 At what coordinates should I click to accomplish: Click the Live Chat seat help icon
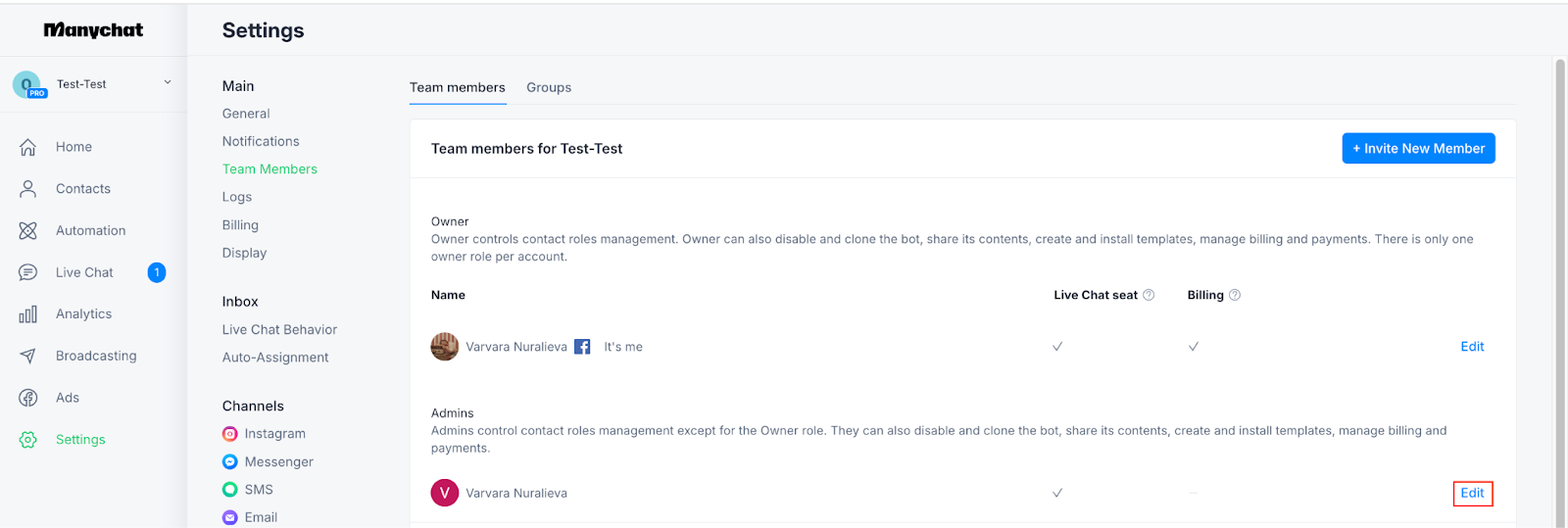[x=1149, y=295]
